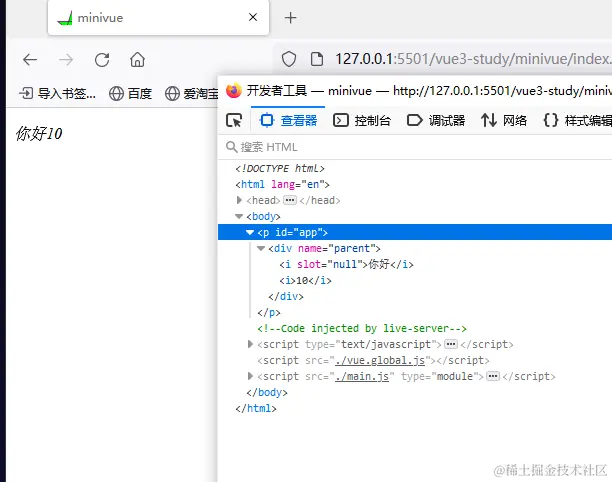The image size is (612, 482).
Task: Click ellipsis badge in text/javascript script
Action: [x=451, y=344]
